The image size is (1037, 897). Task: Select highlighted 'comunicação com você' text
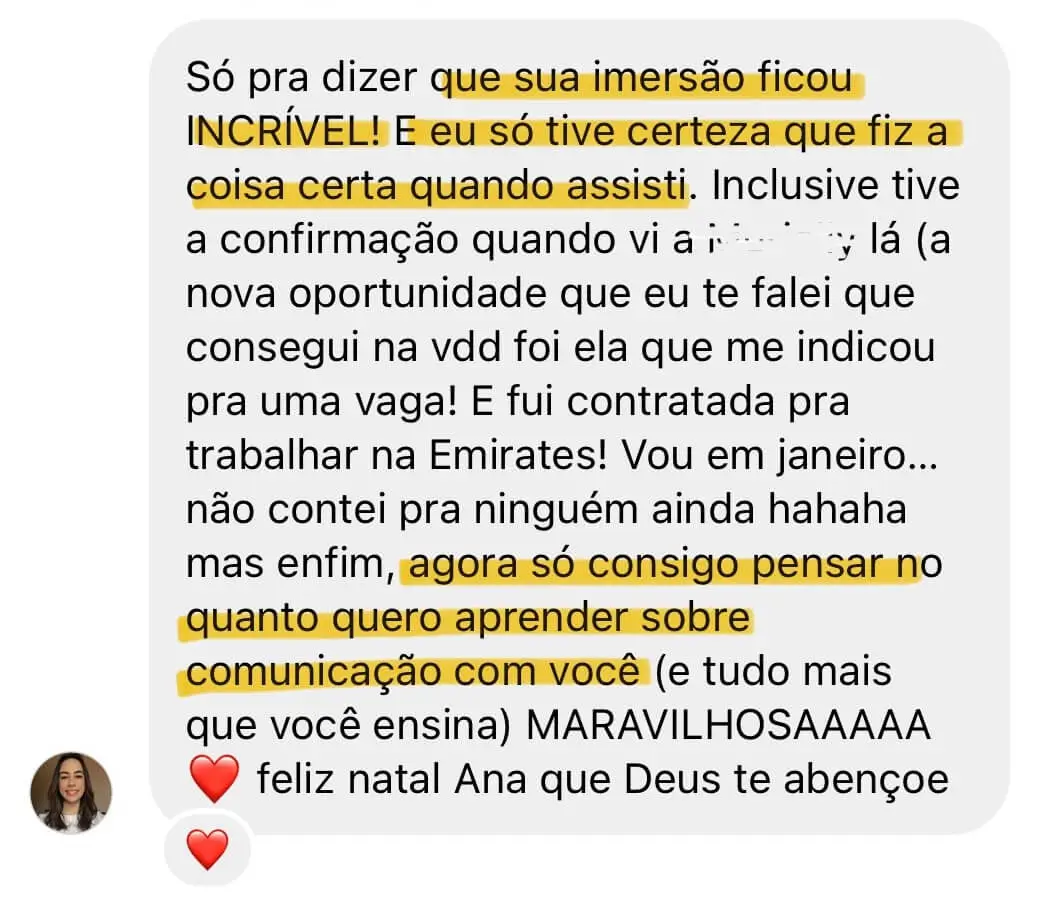click(x=413, y=671)
